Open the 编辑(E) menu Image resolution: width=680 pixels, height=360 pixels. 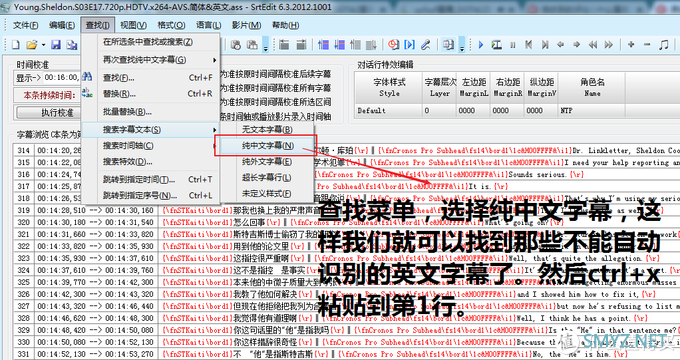[62, 25]
